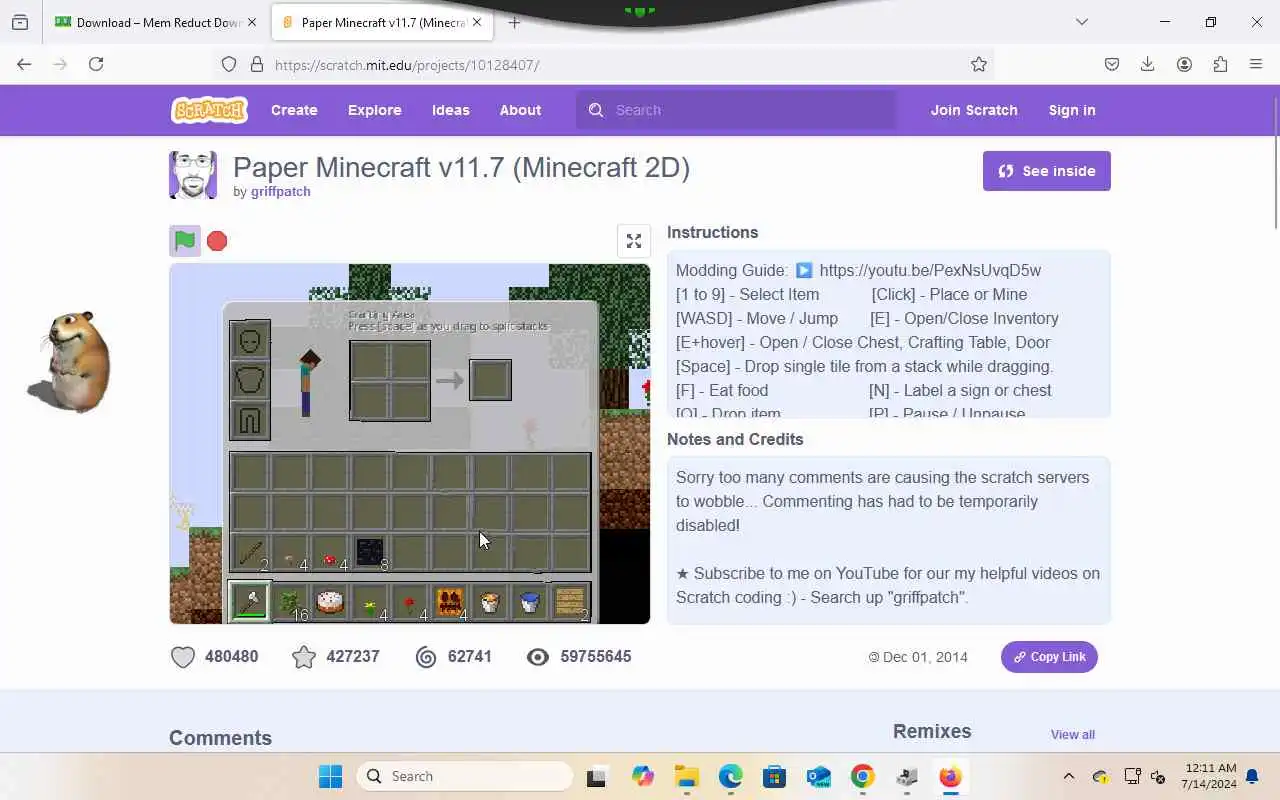Stop the project with the red stop sign

pos(217,241)
